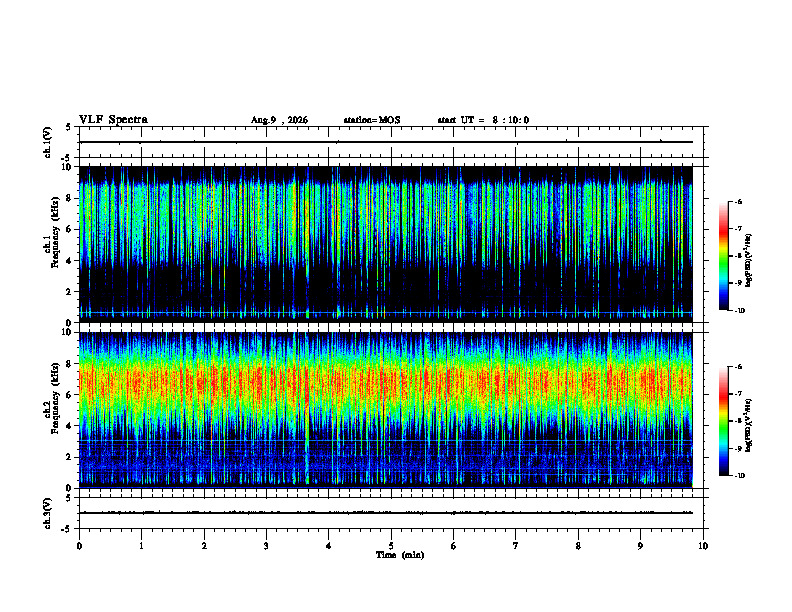Click the ch.1 spectrogram color scale bar

point(723,256)
